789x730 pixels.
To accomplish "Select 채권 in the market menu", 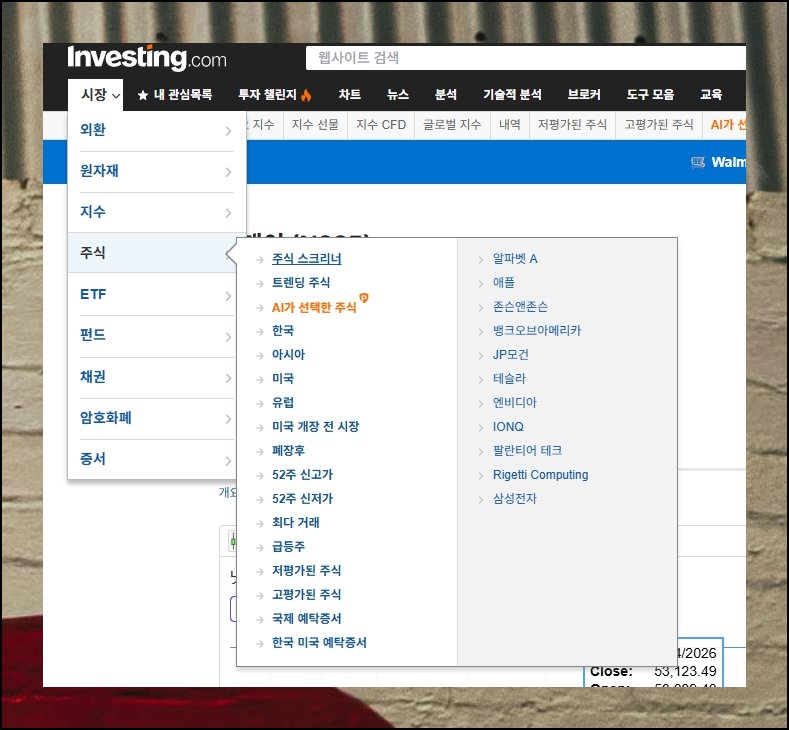I will point(93,377).
